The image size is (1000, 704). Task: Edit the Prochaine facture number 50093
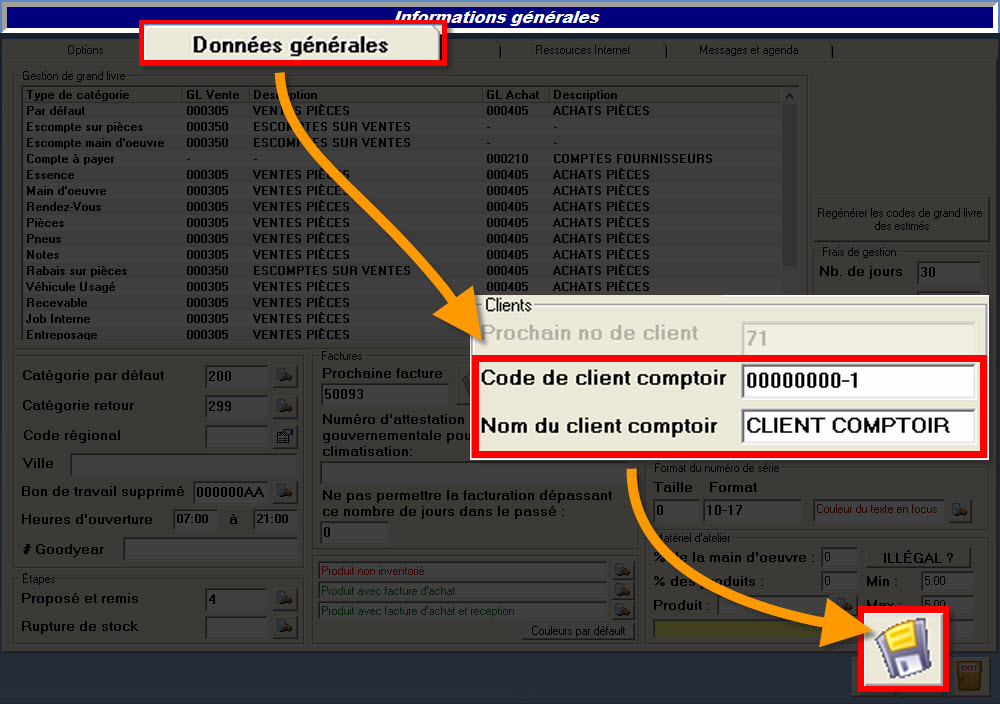[385, 395]
